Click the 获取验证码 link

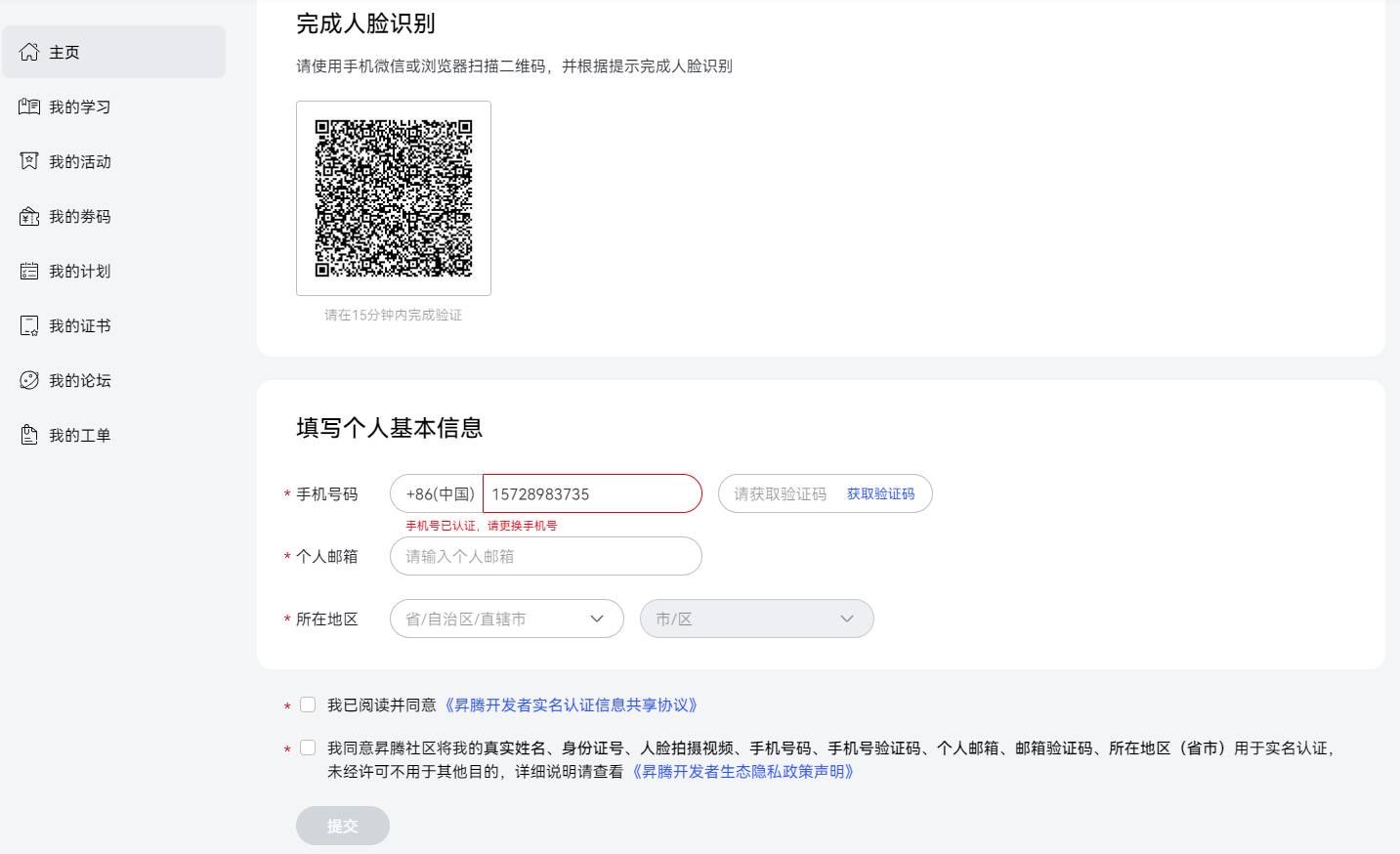(880, 493)
